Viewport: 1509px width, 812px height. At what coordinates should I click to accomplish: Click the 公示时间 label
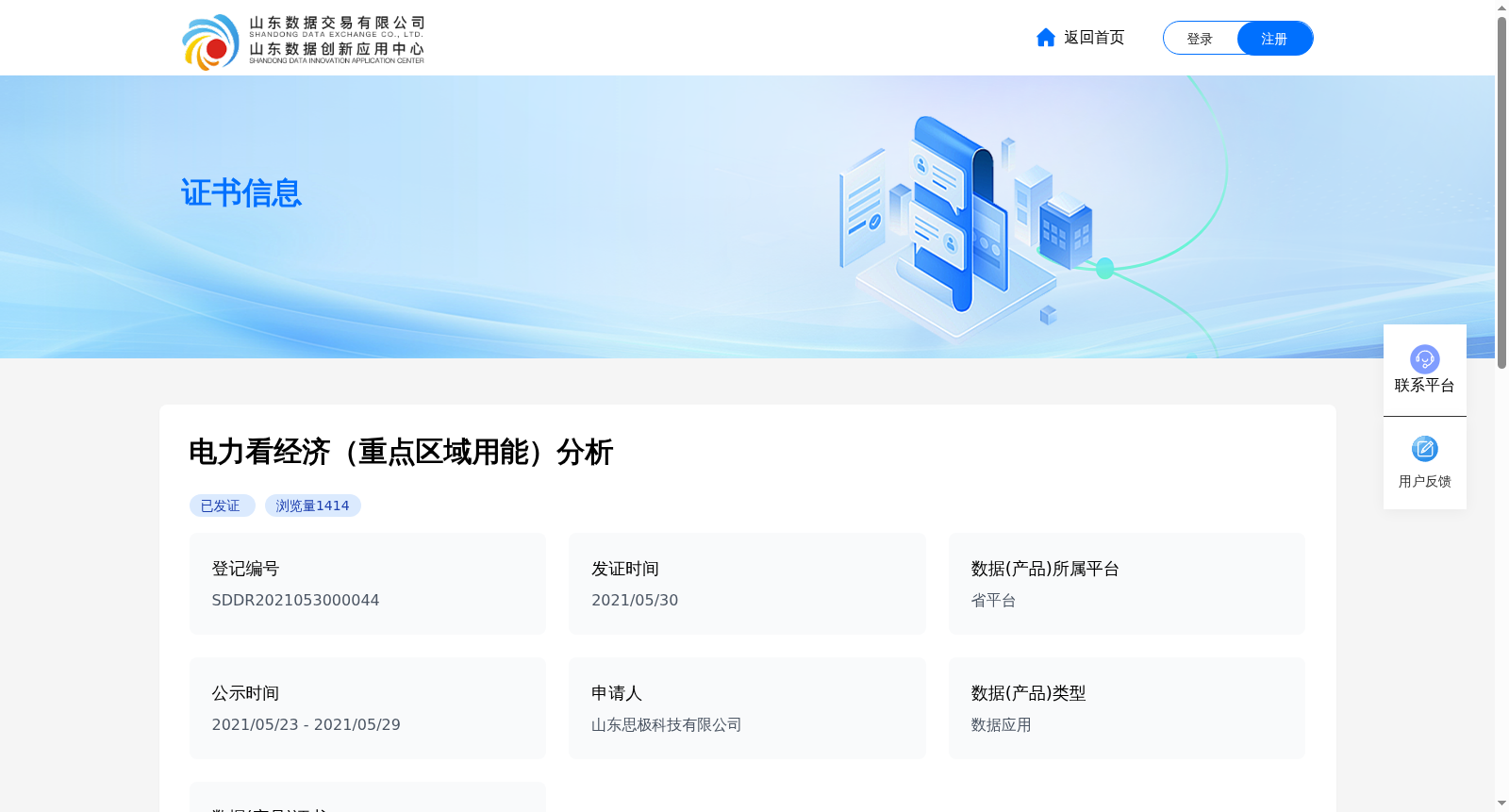pyautogui.click(x=245, y=693)
